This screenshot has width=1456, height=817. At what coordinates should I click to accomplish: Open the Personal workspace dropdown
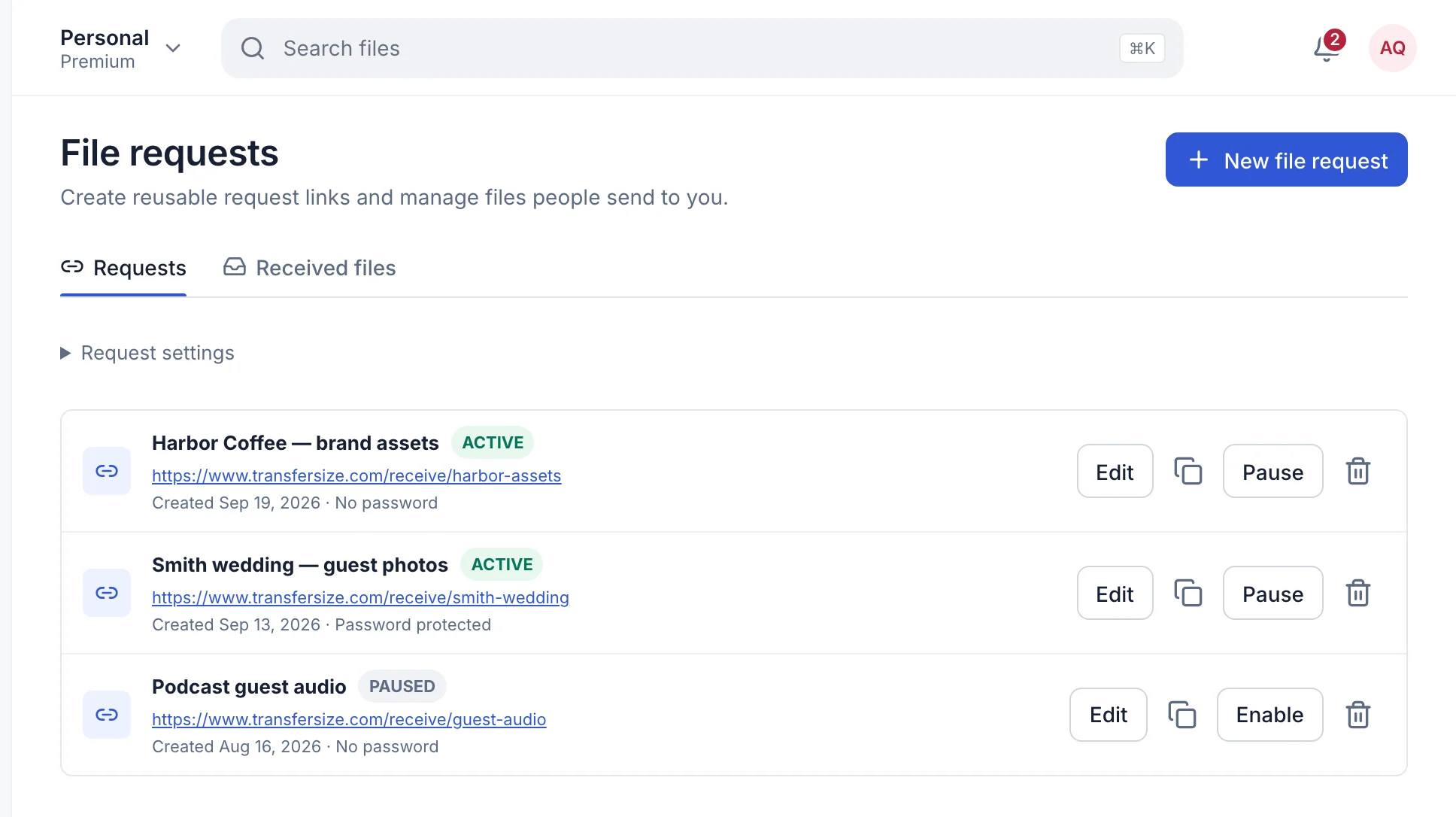(121, 49)
